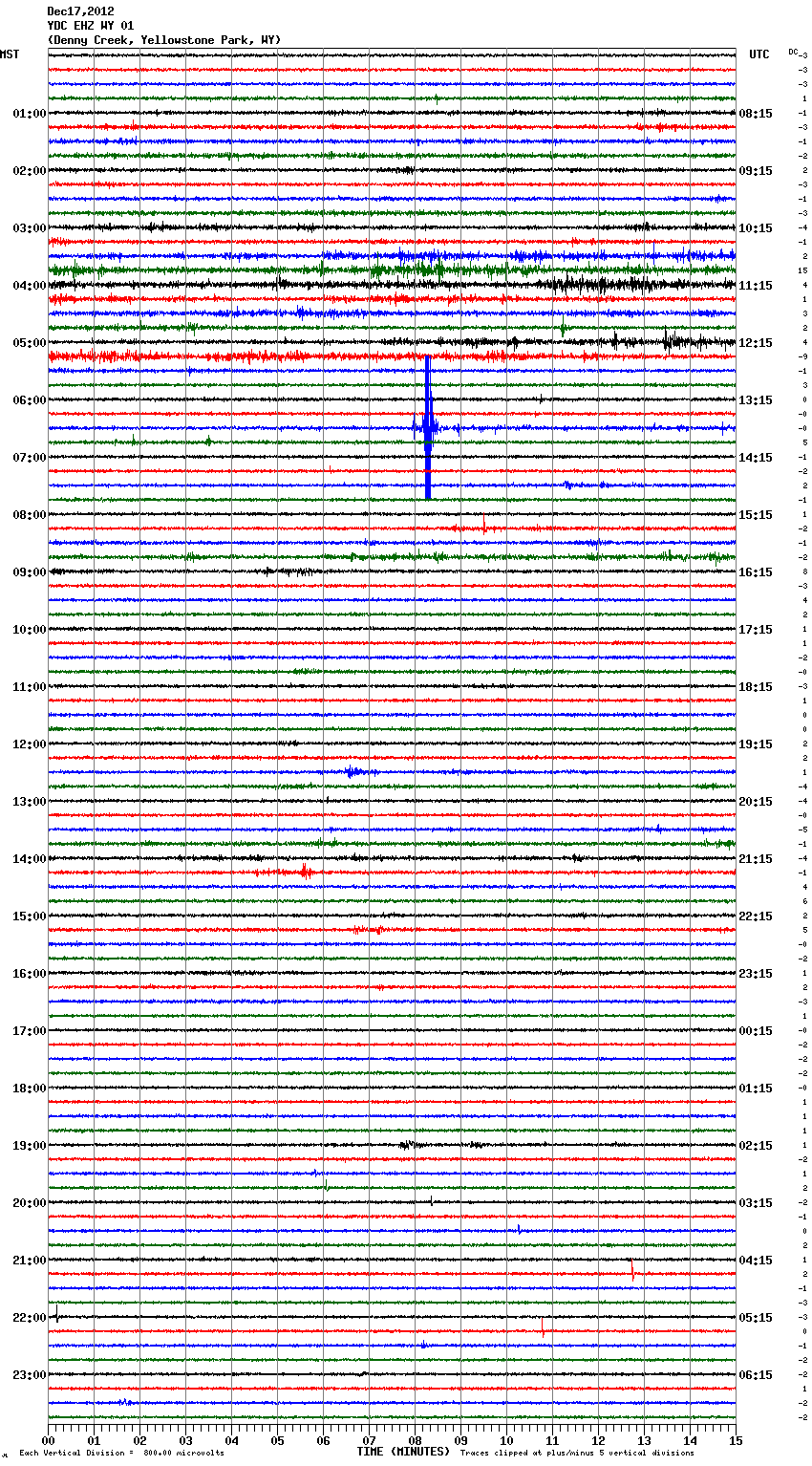Select the station code YDC EHZ WY 01

pyautogui.click(x=91, y=26)
